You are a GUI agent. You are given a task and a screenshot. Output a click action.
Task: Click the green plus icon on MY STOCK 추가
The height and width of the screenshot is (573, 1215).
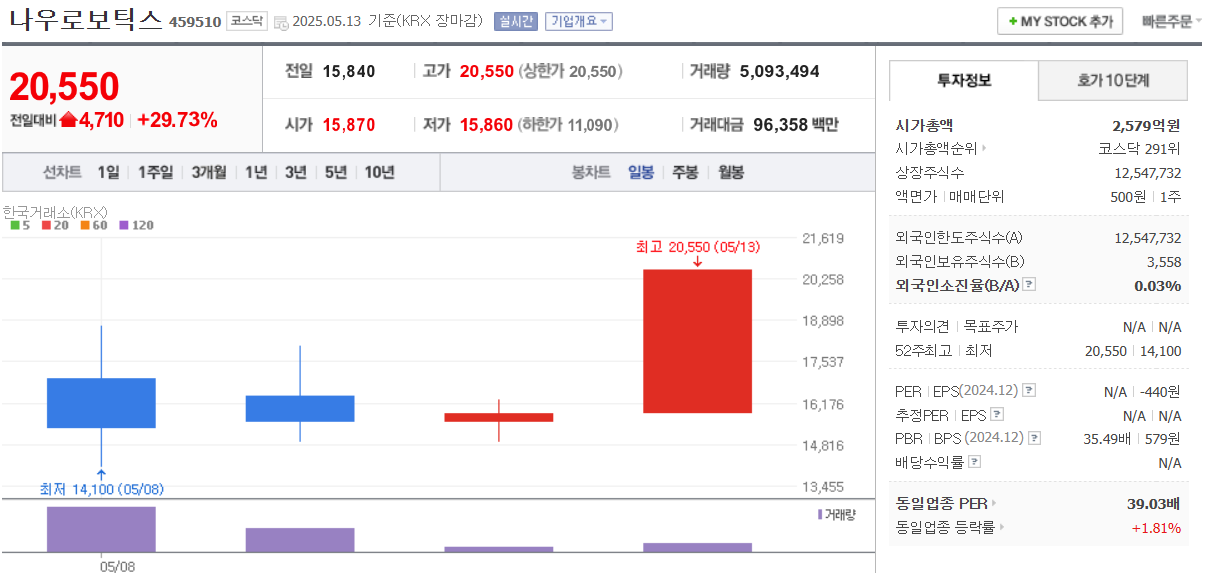1012,21
